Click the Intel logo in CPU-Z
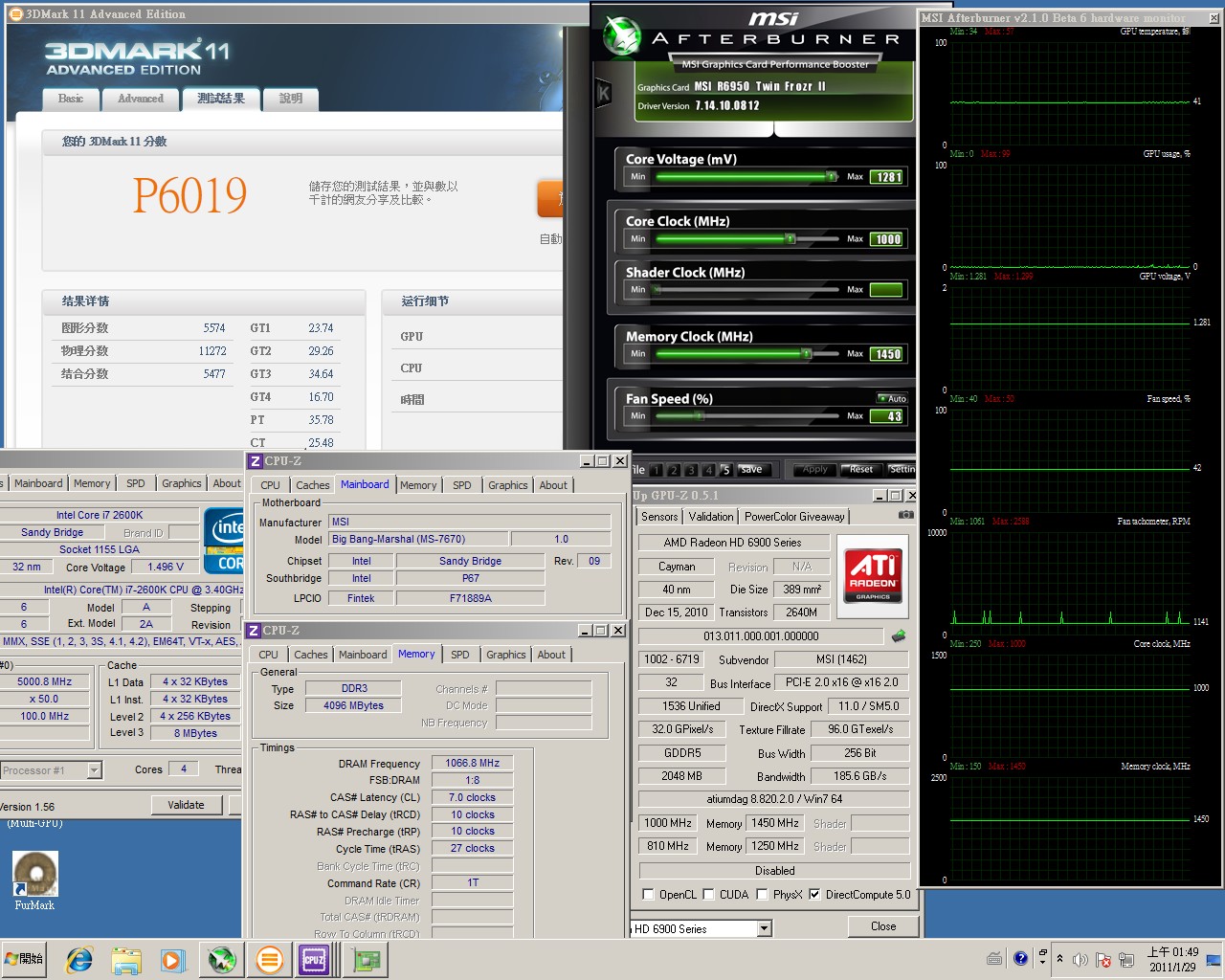Image resolution: width=1225 pixels, height=980 pixels. [x=225, y=541]
